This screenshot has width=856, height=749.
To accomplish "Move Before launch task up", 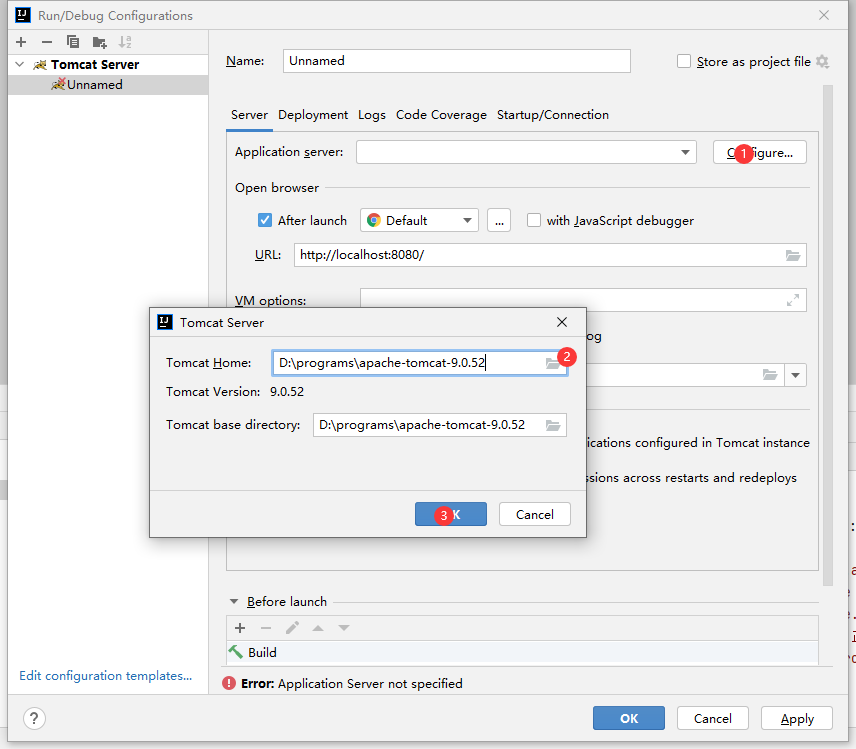I will 318,628.
